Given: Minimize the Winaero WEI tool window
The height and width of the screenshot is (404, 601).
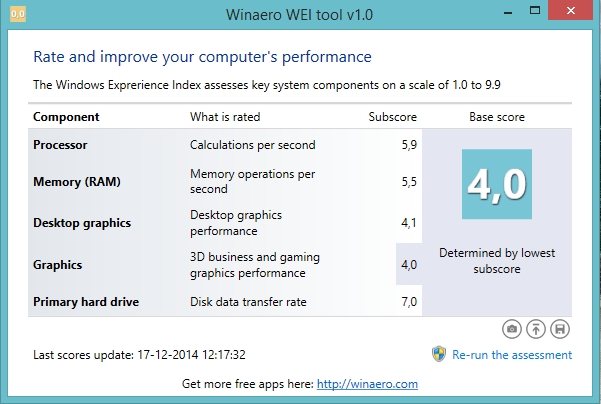Looking at the screenshot, I should [x=508, y=13].
